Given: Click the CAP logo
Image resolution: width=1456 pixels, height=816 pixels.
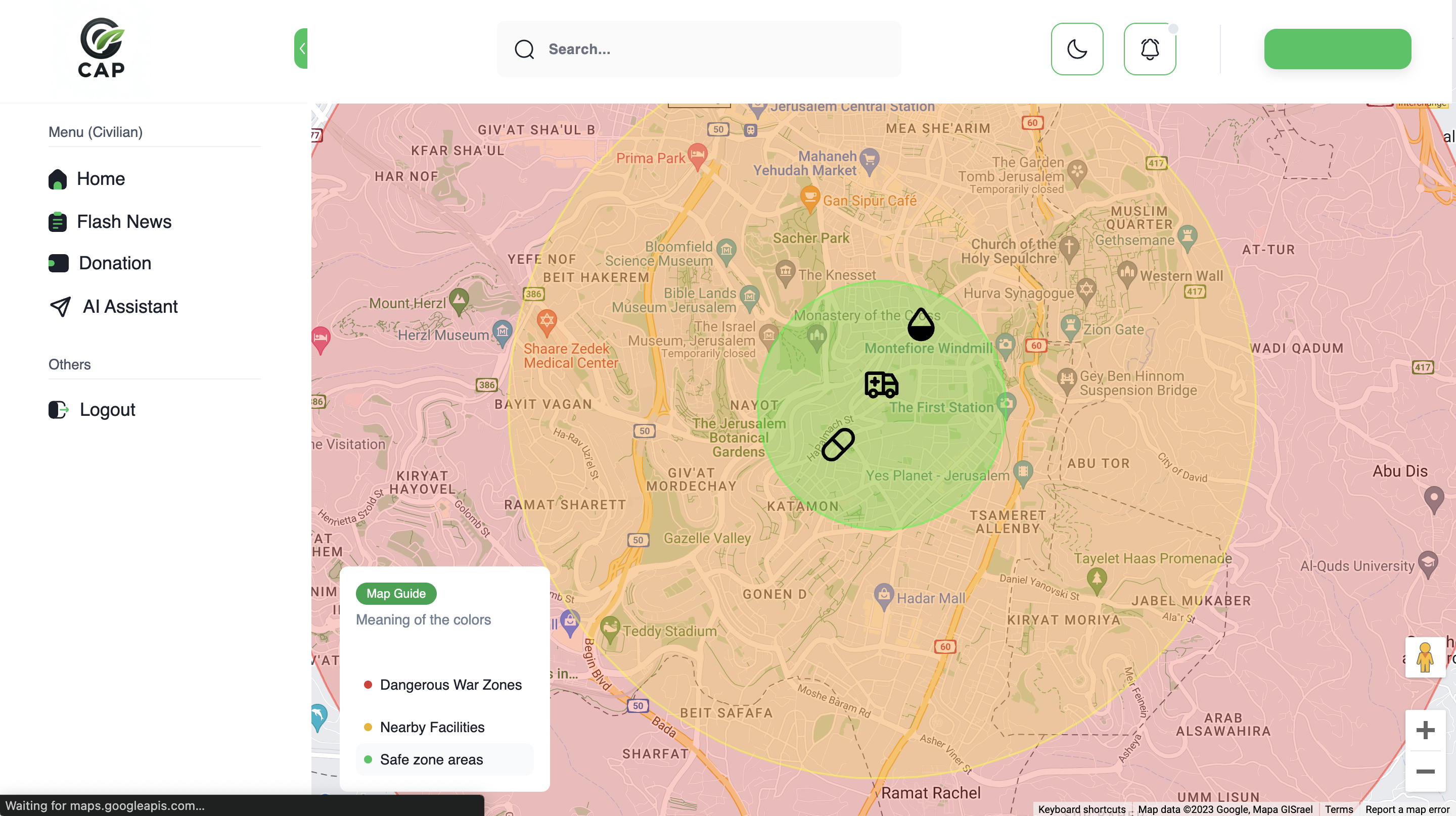Looking at the screenshot, I should (x=102, y=48).
